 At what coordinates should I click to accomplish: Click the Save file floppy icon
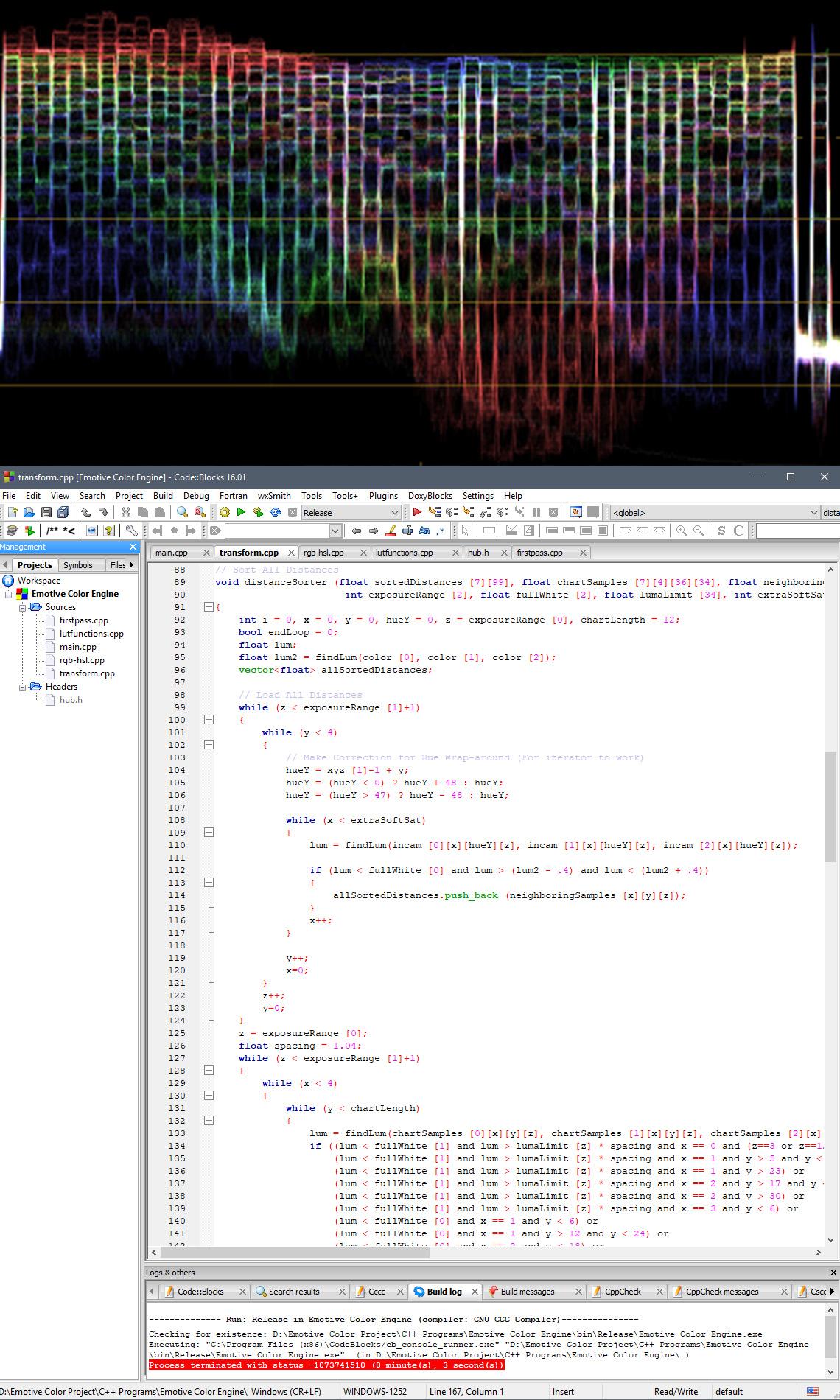pyautogui.click(x=46, y=512)
